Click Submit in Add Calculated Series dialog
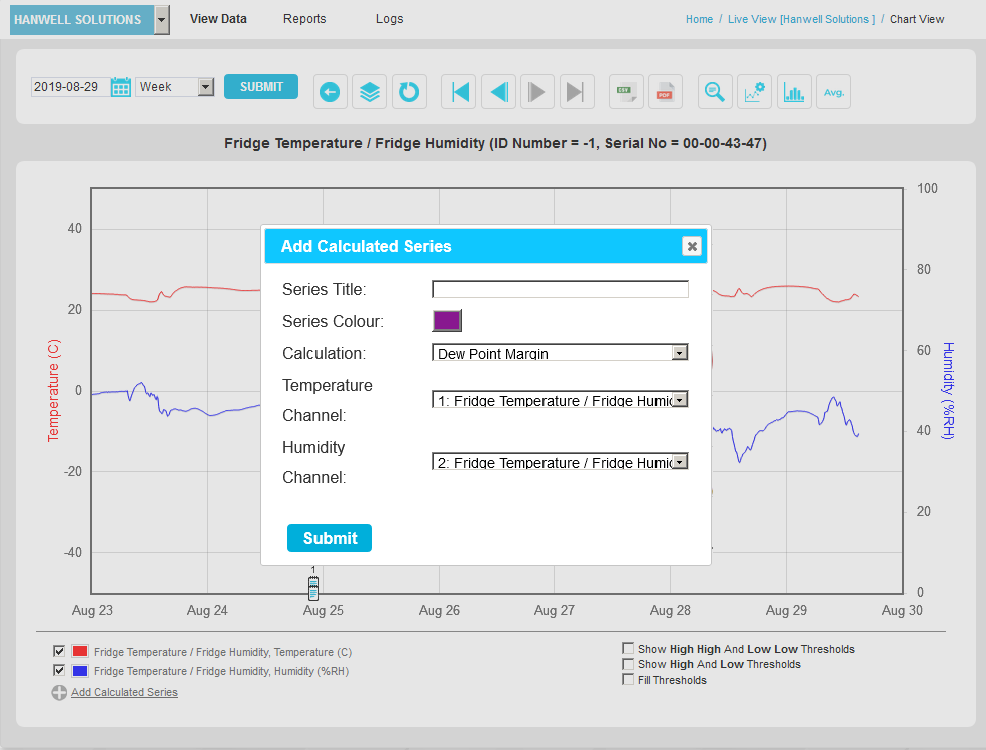986x750 pixels. pos(329,538)
